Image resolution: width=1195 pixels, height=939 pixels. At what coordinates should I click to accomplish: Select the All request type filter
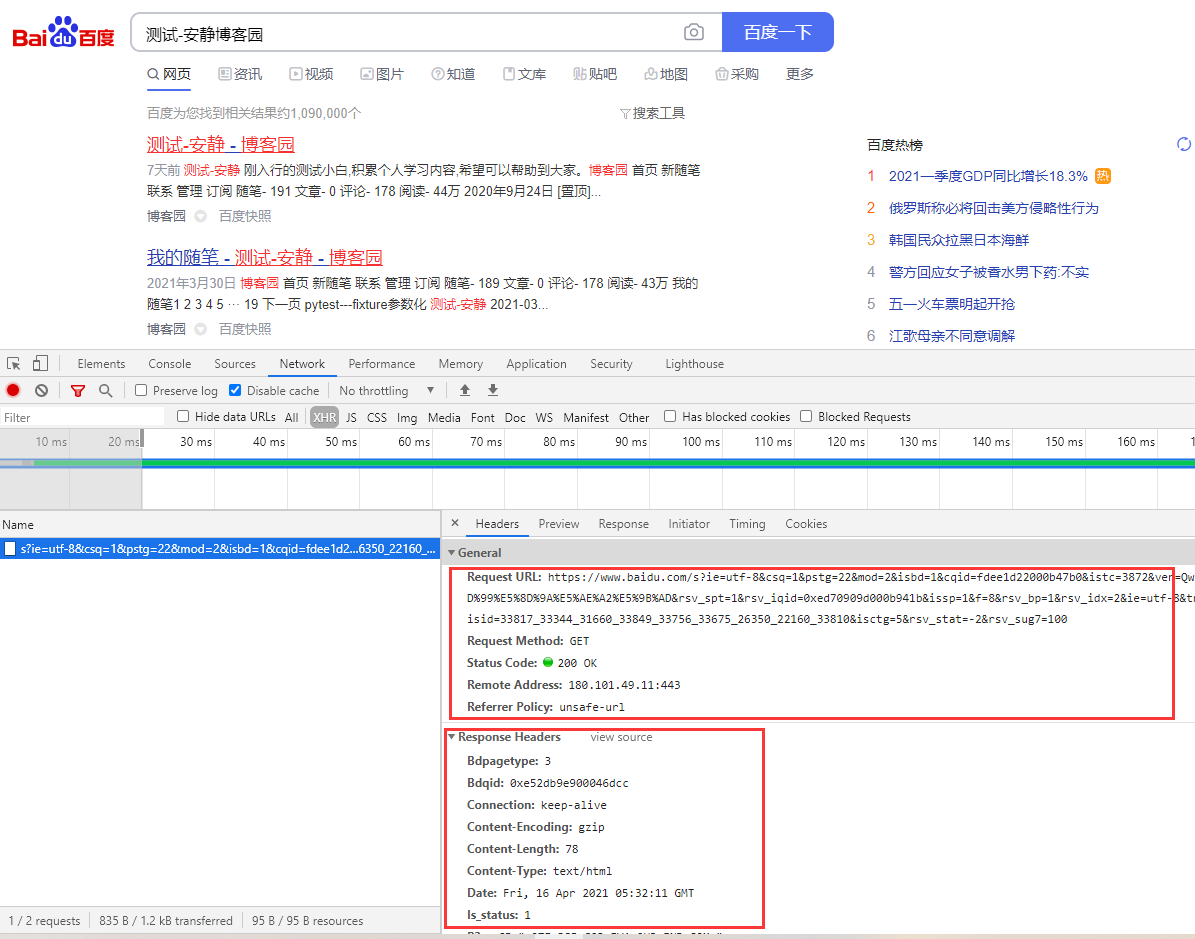click(x=292, y=417)
